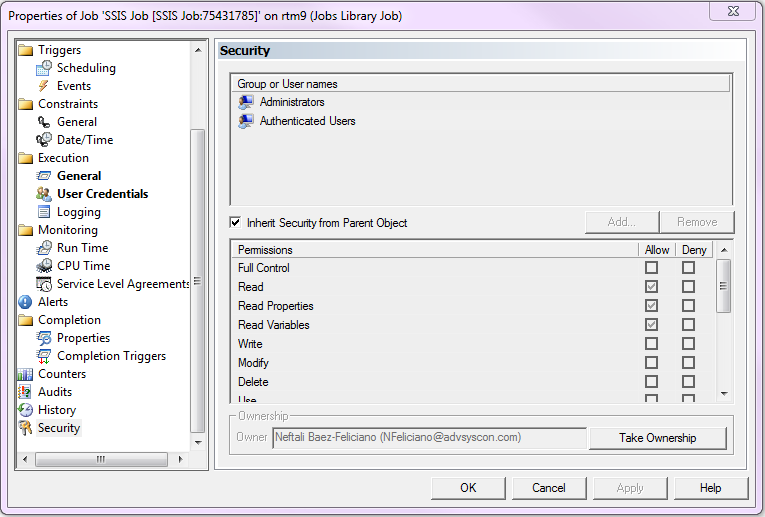765x517 pixels.
Task: Click the Add... button
Action: tap(622, 222)
